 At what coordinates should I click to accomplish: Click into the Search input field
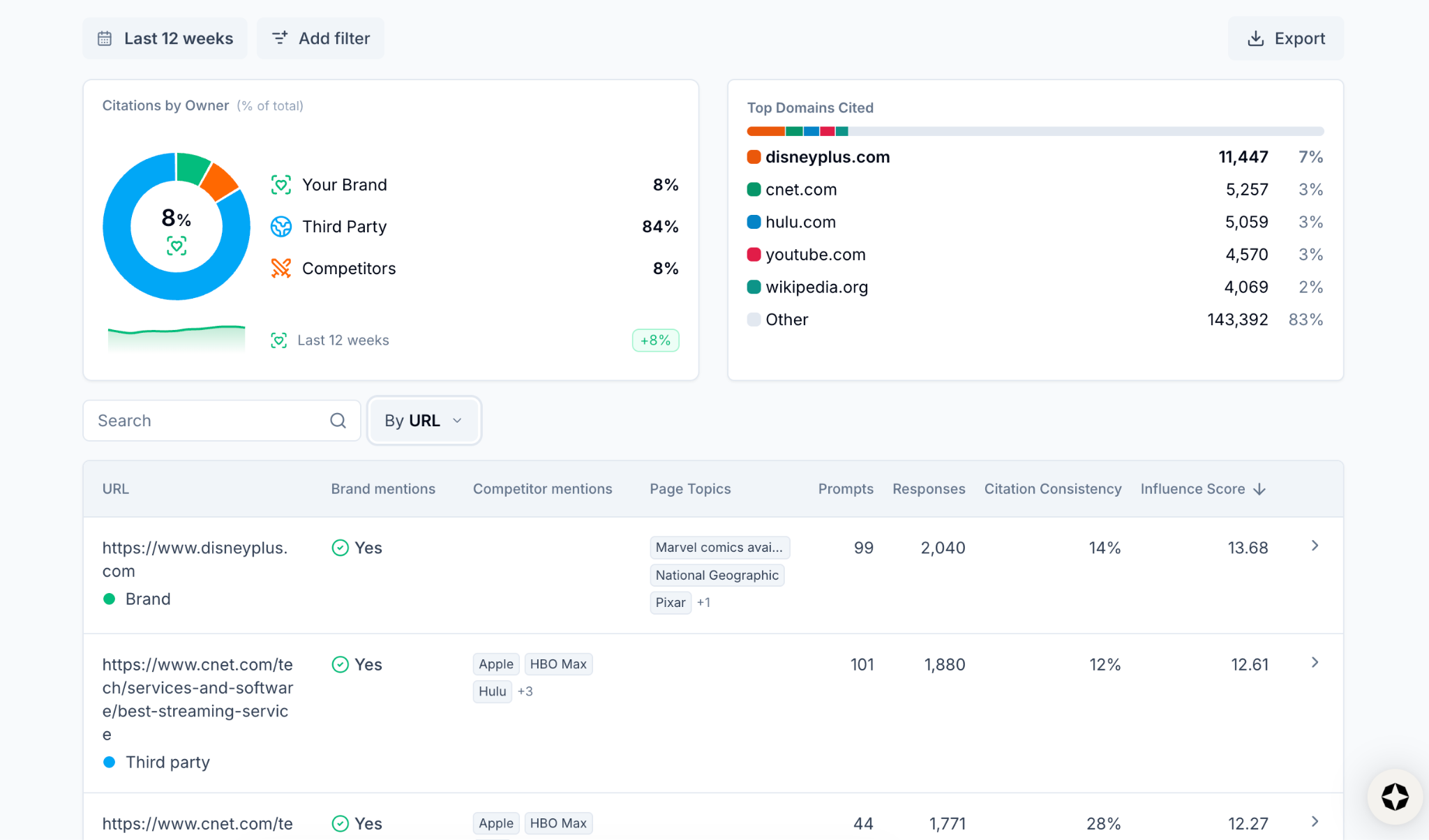(209, 421)
